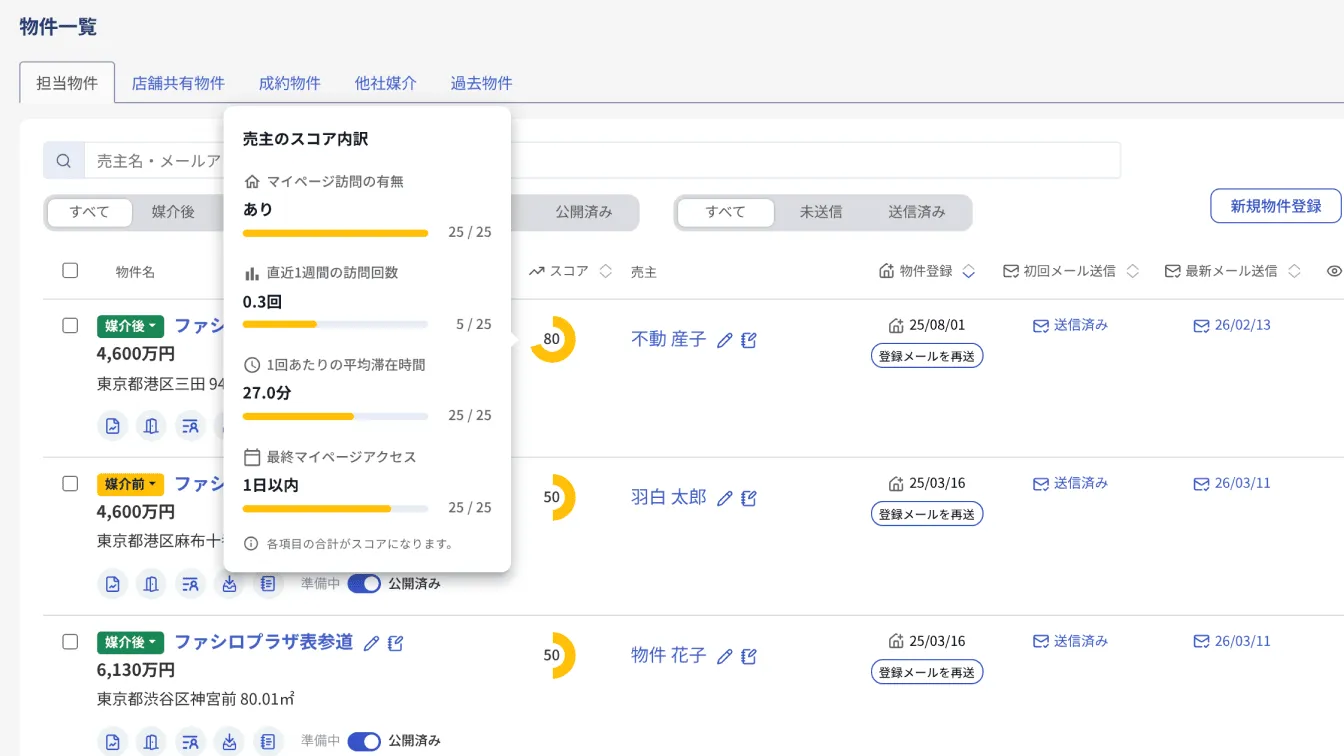Click building icon in 麻布十 property row
The image size is (1344, 756).
coord(151,584)
